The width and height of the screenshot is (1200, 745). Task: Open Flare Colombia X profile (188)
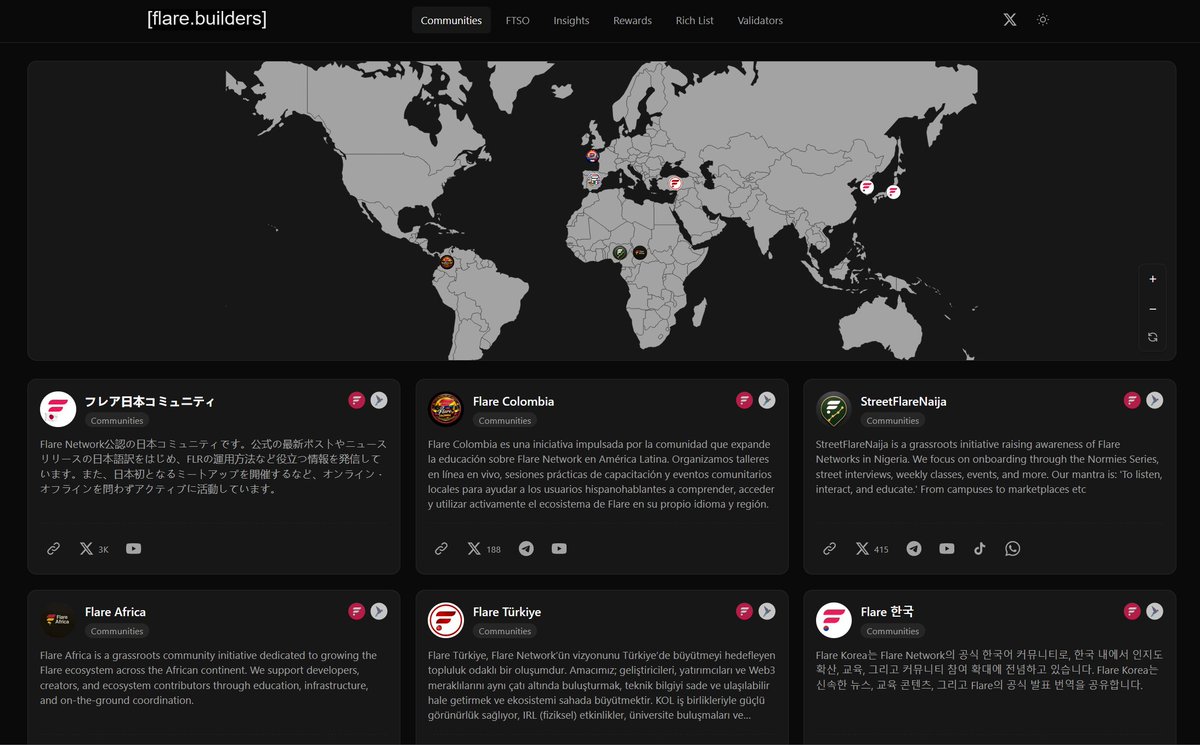point(484,549)
